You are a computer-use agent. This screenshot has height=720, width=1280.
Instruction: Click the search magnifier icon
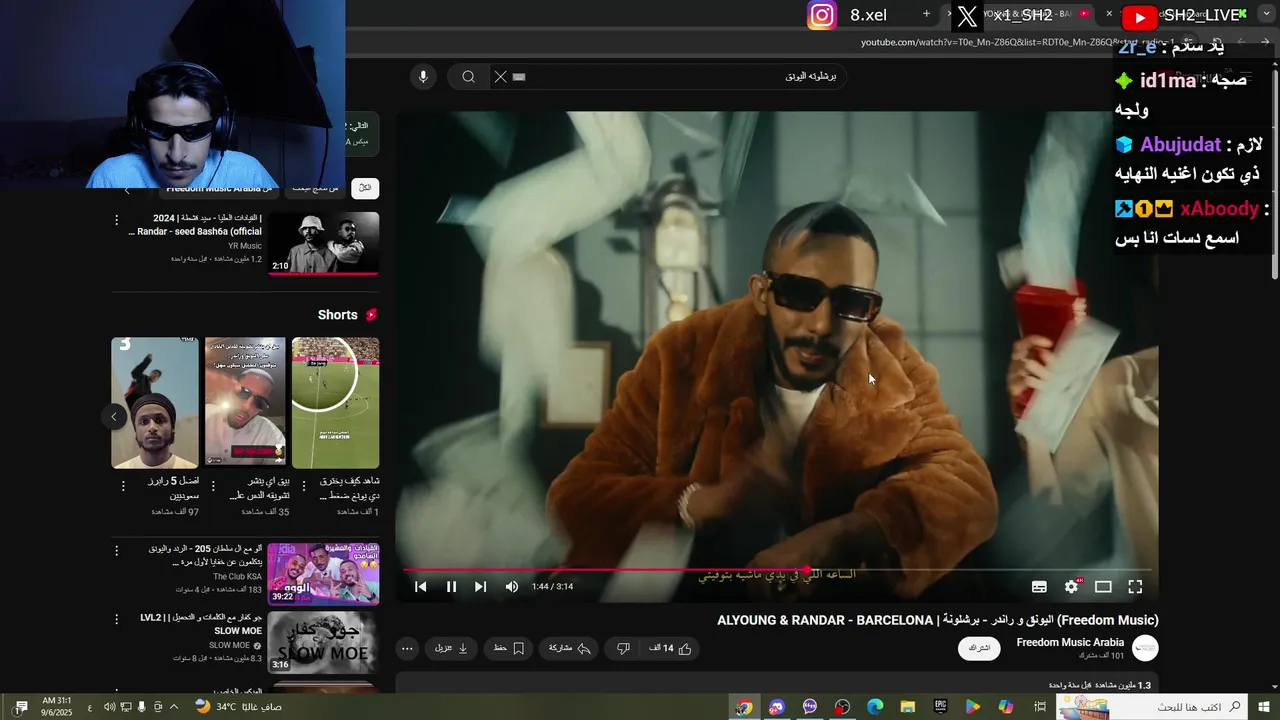point(468,77)
